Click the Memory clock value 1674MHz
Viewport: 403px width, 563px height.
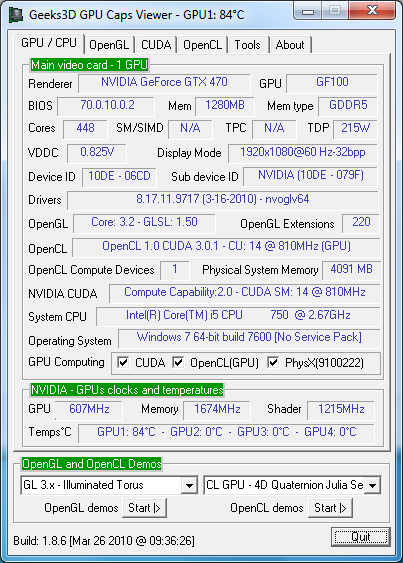217,410
